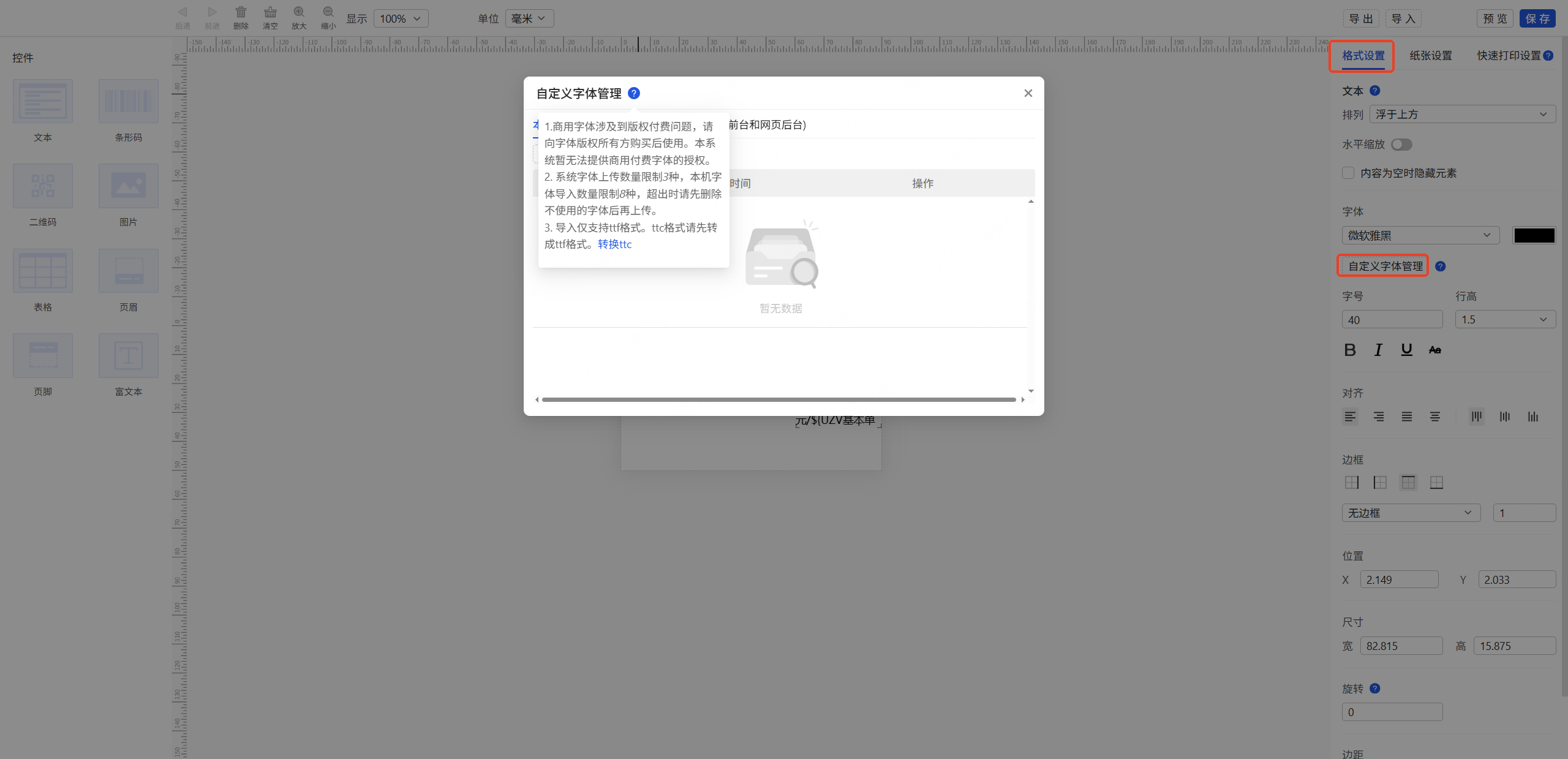Open the black font color swatch
The image size is (1568, 759).
pos(1534,235)
